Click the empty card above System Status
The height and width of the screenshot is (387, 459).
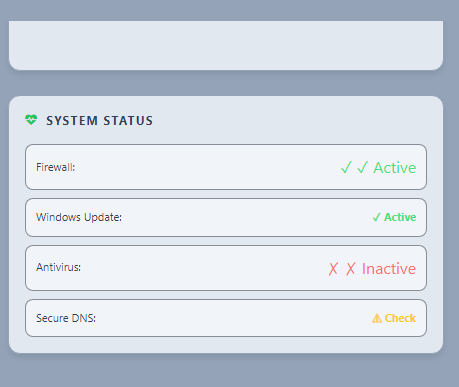pos(226,45)
